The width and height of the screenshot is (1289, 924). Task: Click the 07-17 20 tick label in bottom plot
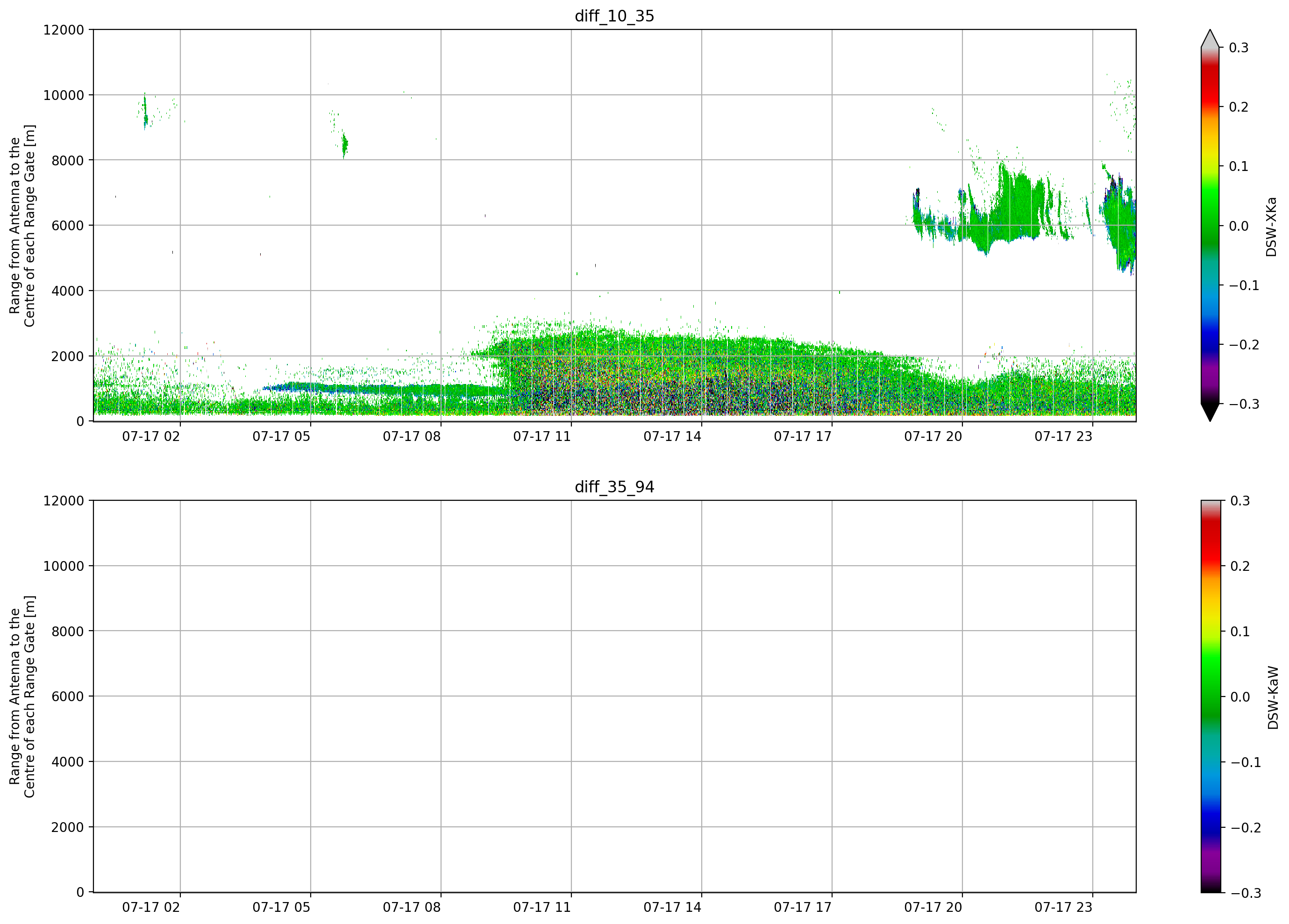pos(933,908)
